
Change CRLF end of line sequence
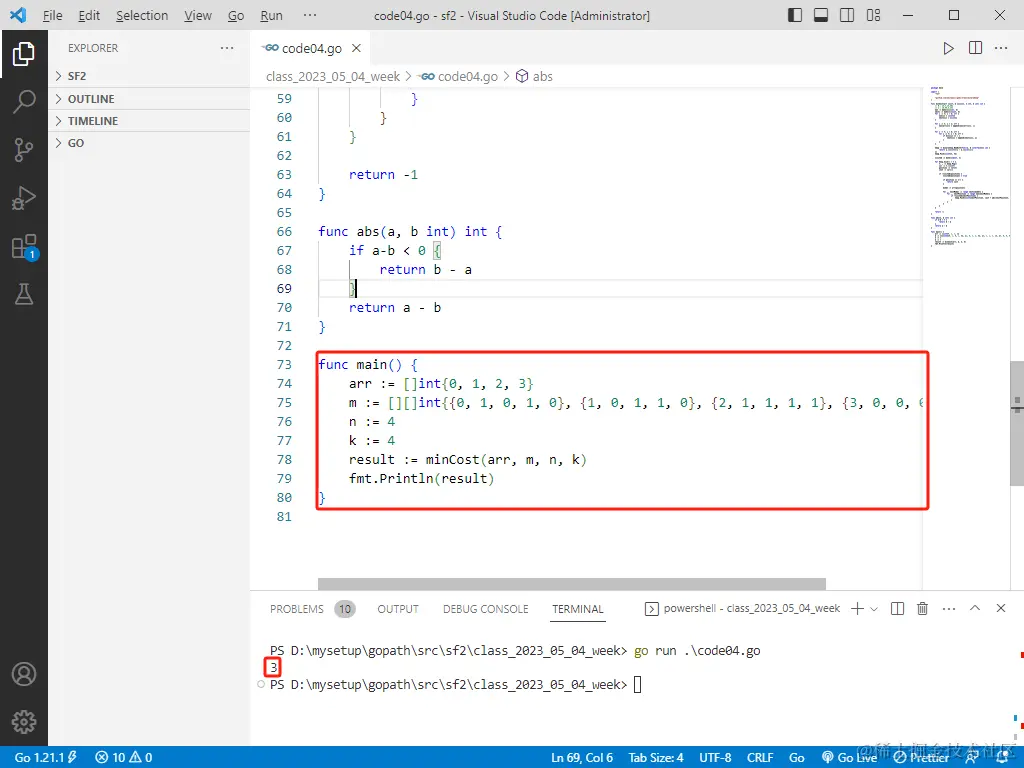[760, 758]
